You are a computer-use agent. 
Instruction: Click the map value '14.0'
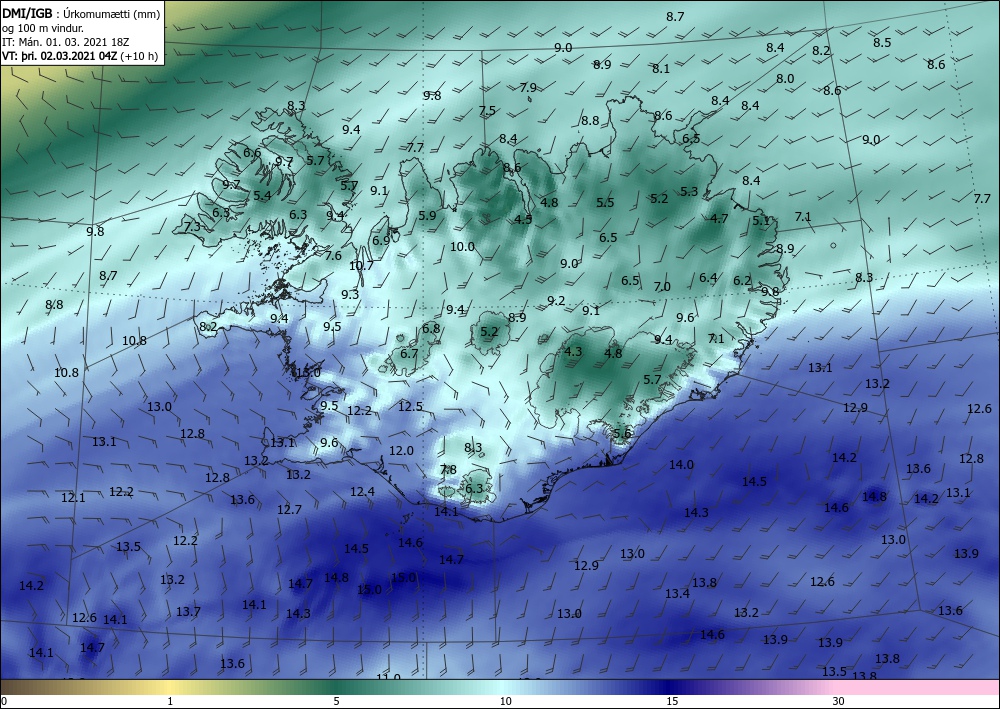click(x=681, y=465)
